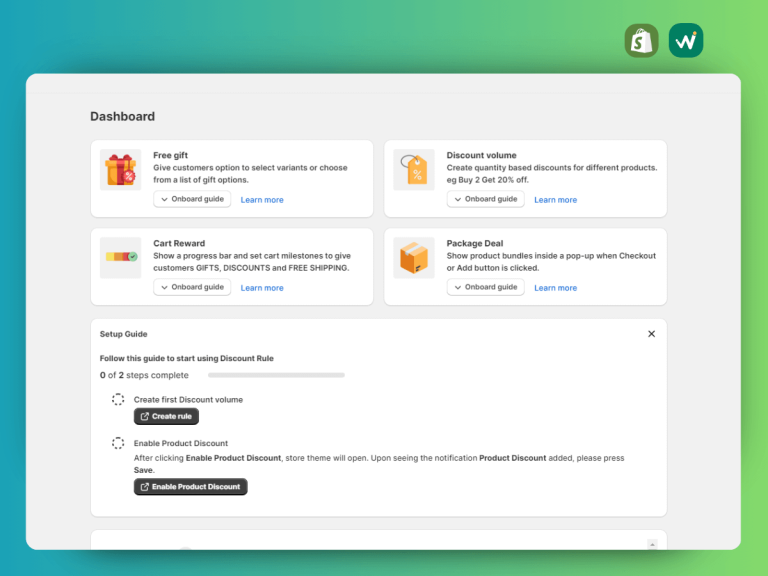
Task: Click the Discount volume card title
Action: (481, 155)
